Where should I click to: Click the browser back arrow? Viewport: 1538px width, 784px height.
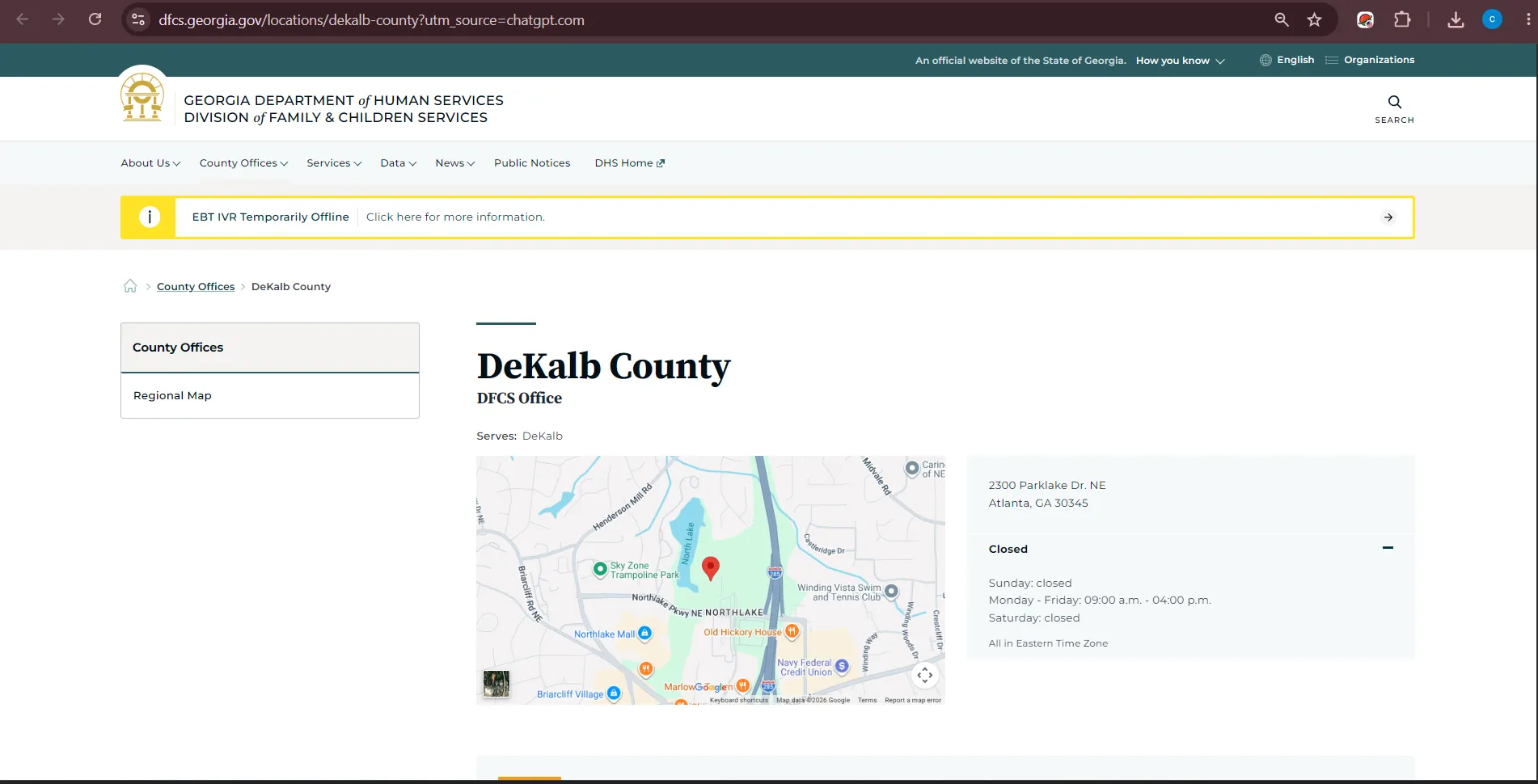pyautogui.click(x=23, y=19)
